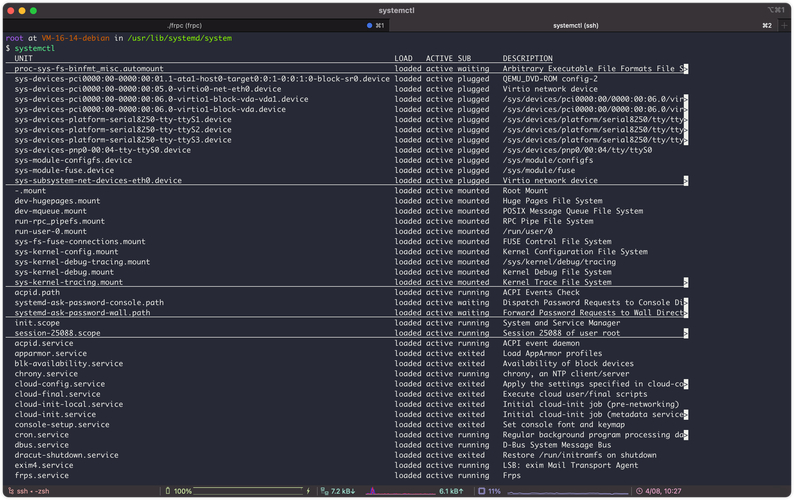This screenshot has height=500, width=794.
Task: Click the dbus.service unit name
Action: click(x=42, y=445)
